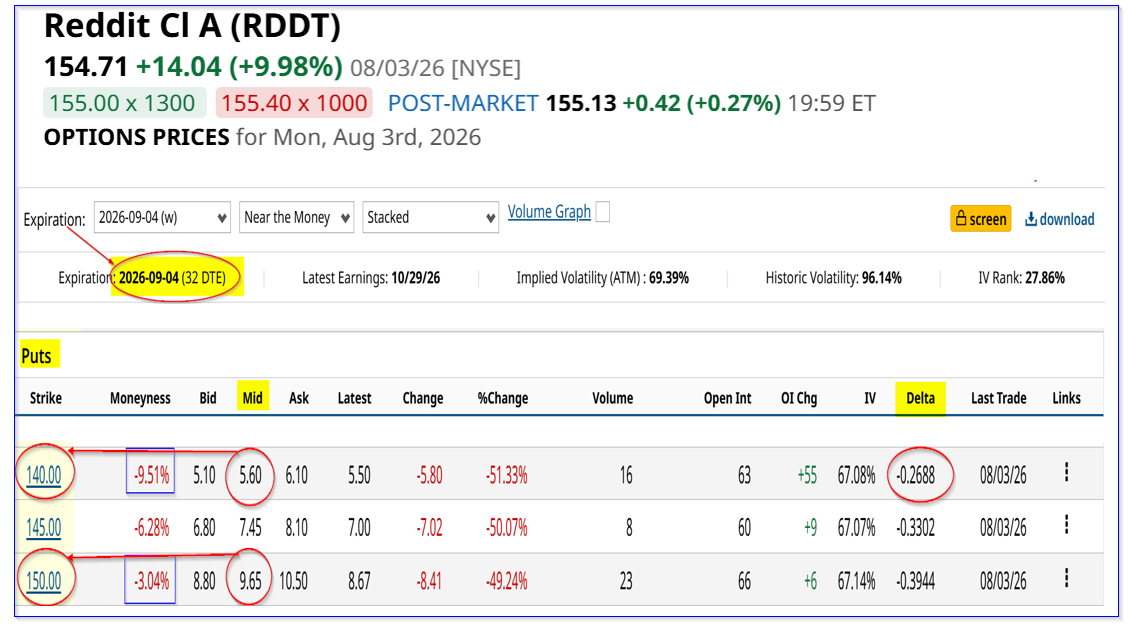Open the 140.00 strike link

click(x=43, y=476)
